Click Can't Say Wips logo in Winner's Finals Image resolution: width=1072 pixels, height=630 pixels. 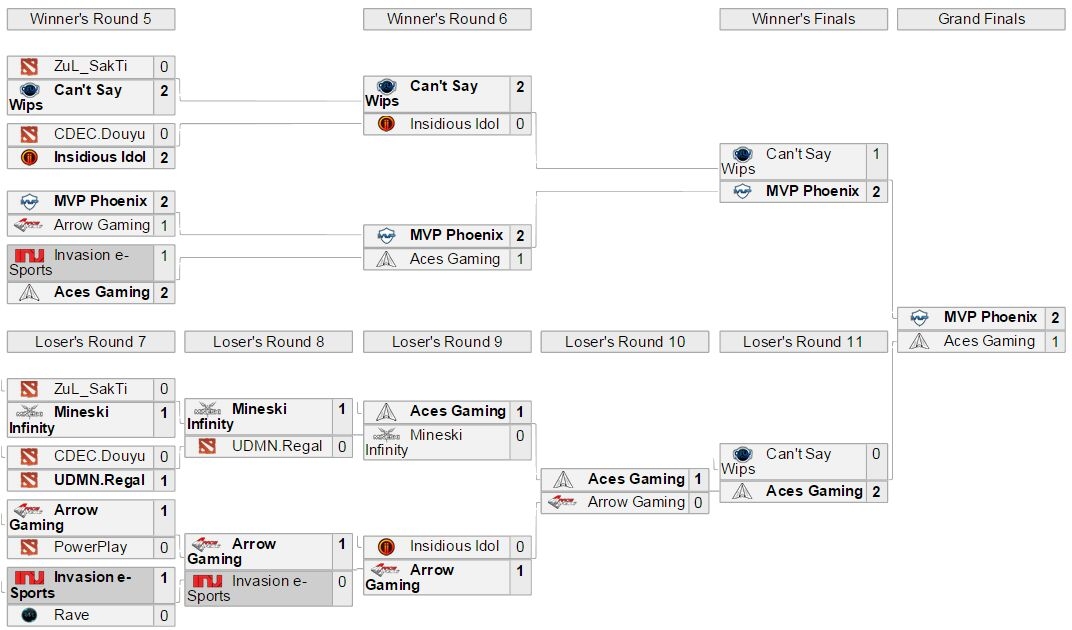click(x=742, y=154)
